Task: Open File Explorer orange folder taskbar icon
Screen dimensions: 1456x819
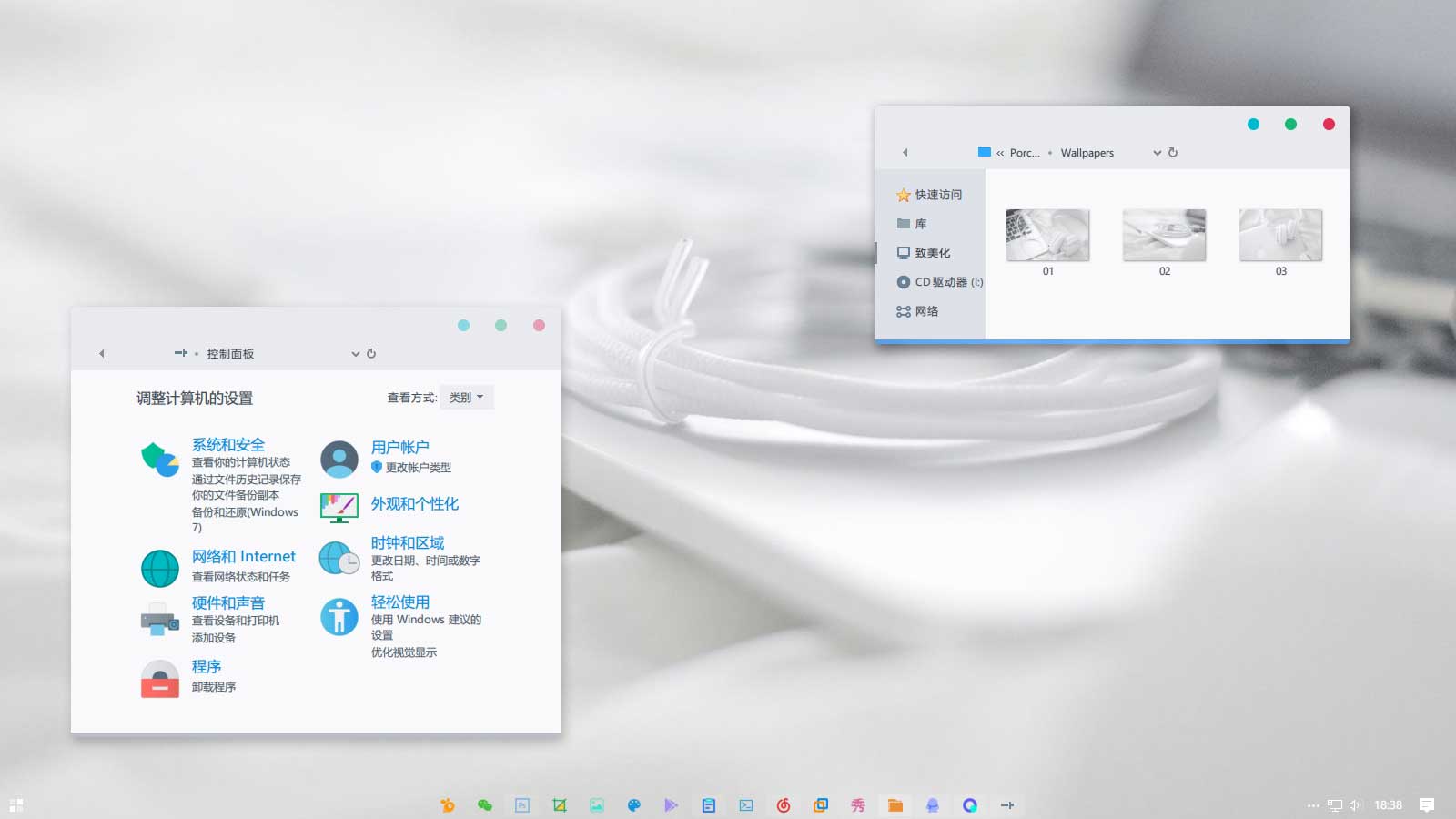Action: click(895, 805)
